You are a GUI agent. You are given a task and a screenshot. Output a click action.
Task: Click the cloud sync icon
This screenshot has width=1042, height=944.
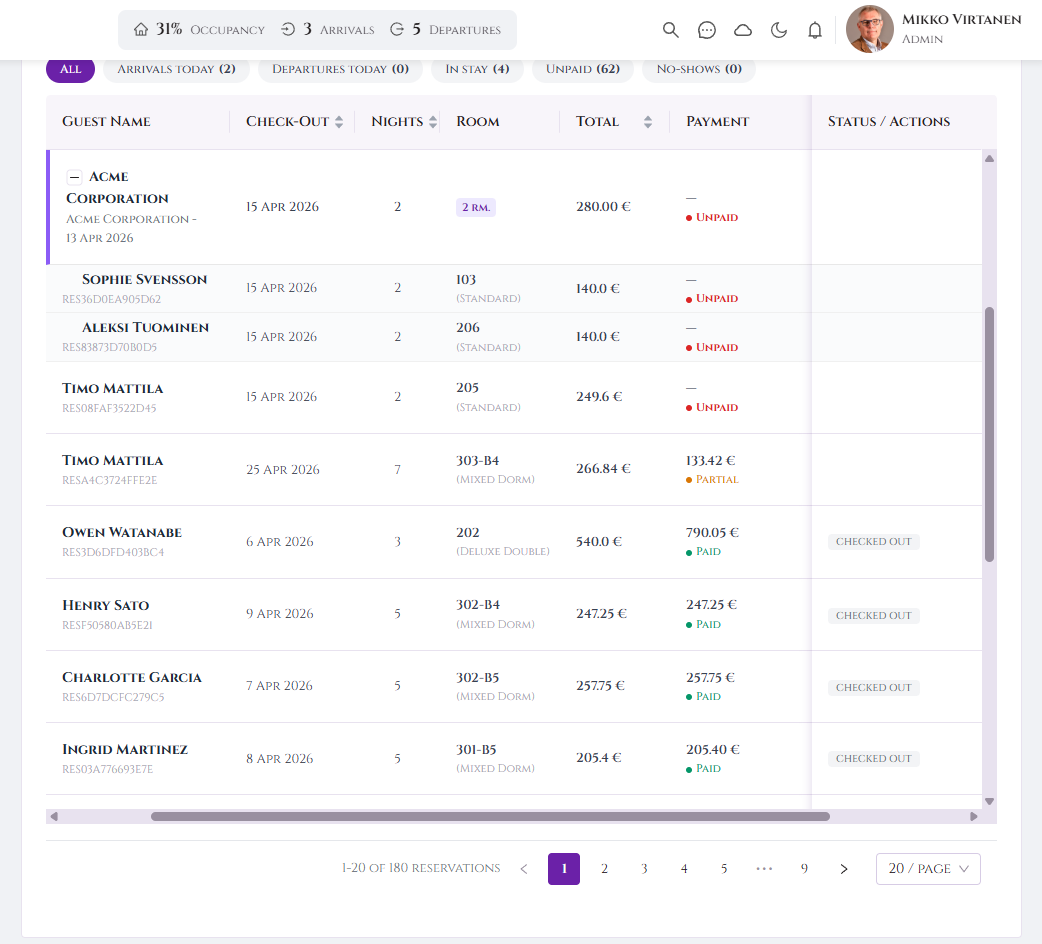[x=743, y=30]
